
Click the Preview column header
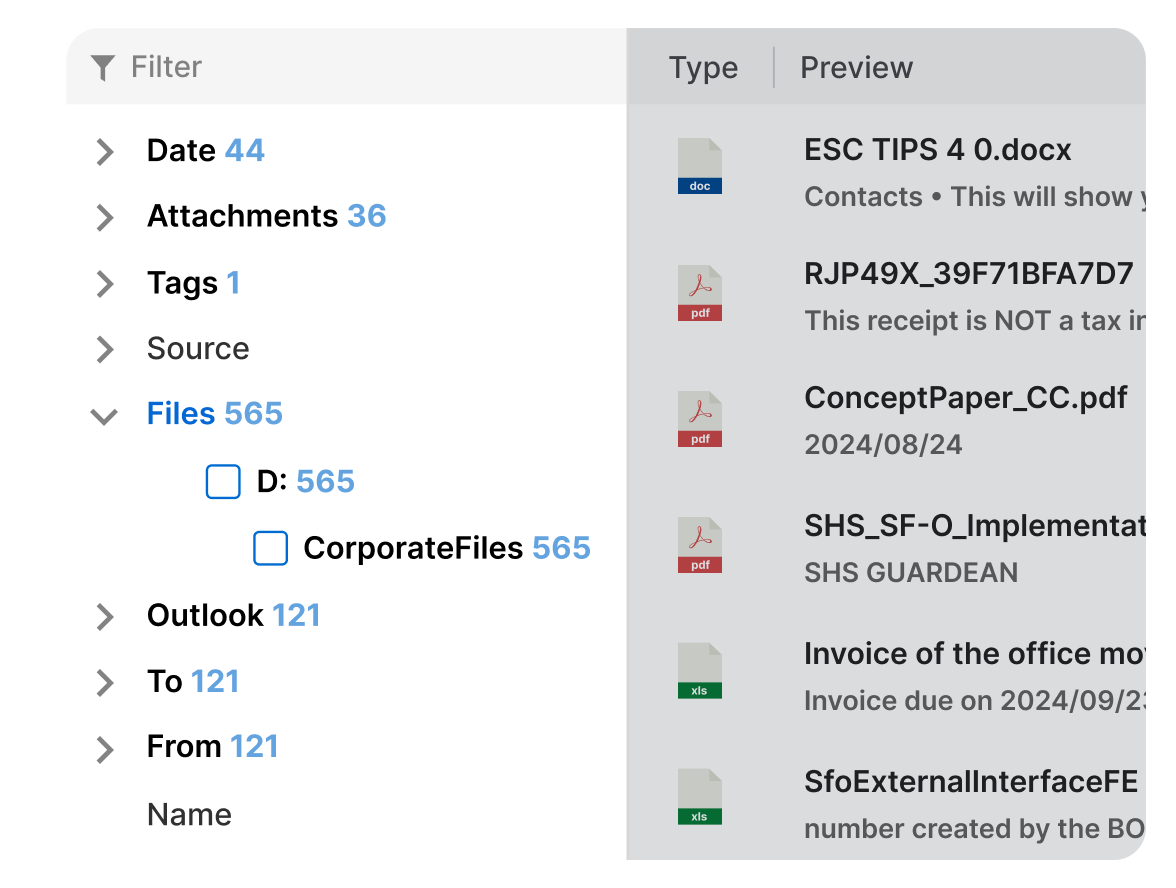click(x=856, y=68)
